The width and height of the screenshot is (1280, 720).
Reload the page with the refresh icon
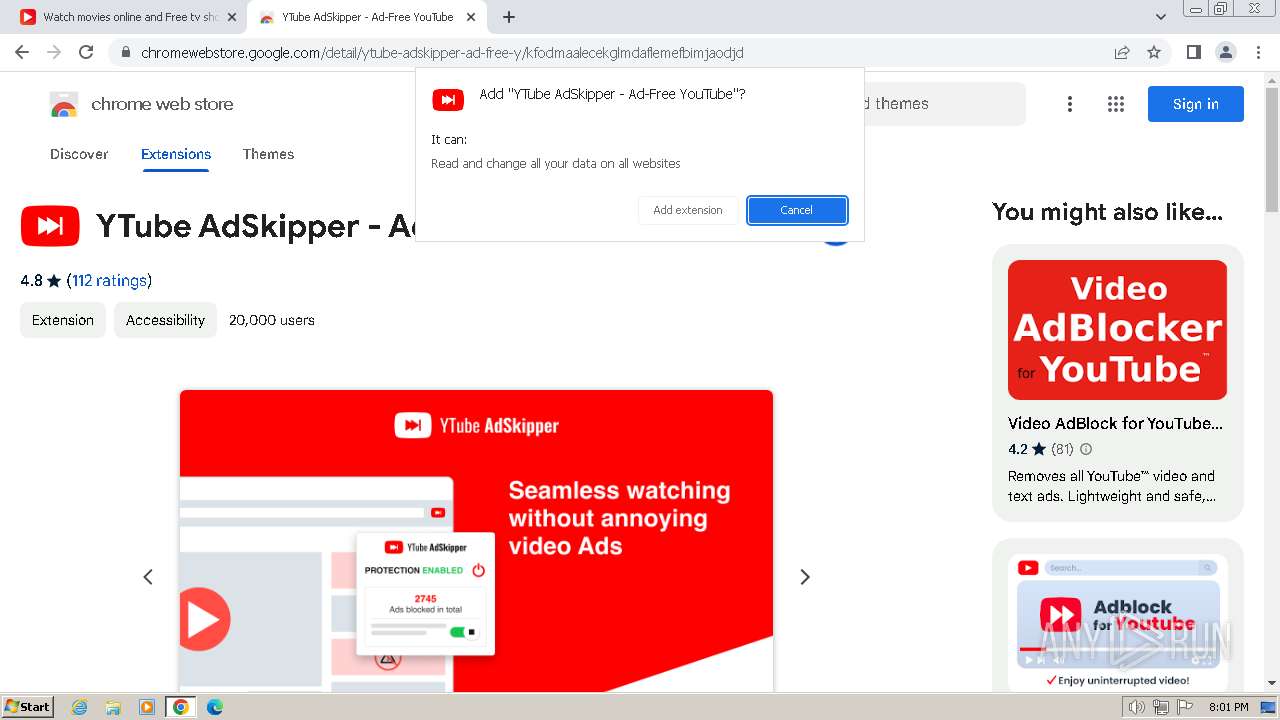pyautogui.click(x=86, y=52)
